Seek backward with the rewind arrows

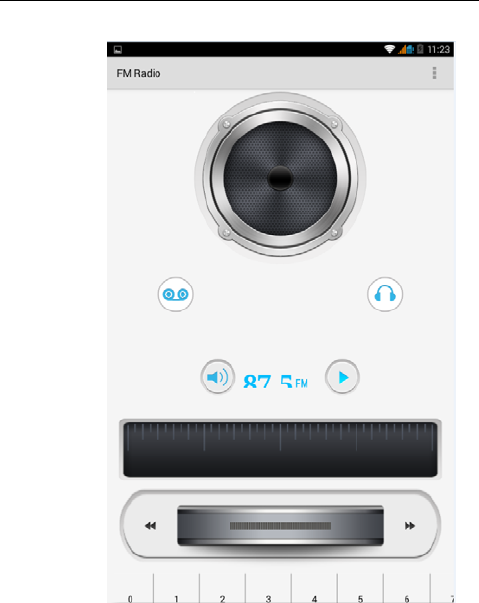pyautogui.click(x=150, y=526)
